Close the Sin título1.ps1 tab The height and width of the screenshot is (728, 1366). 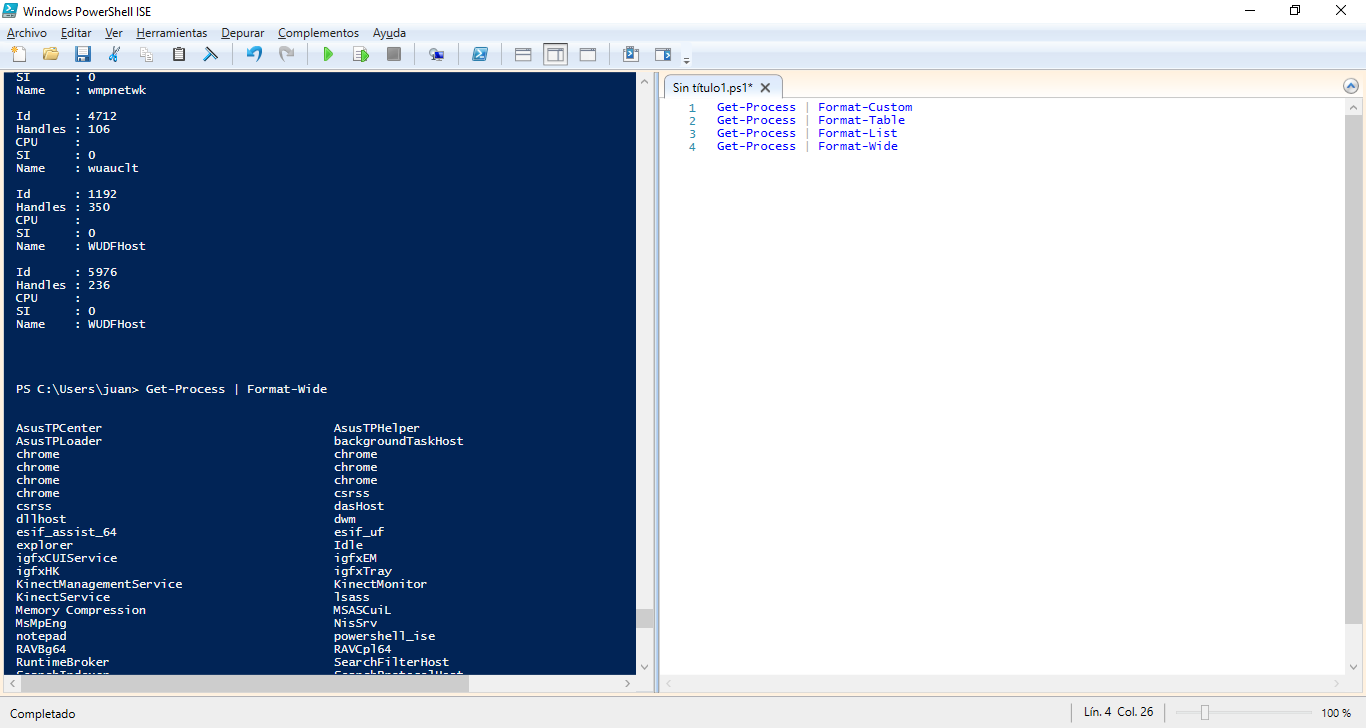pos(765,87)
